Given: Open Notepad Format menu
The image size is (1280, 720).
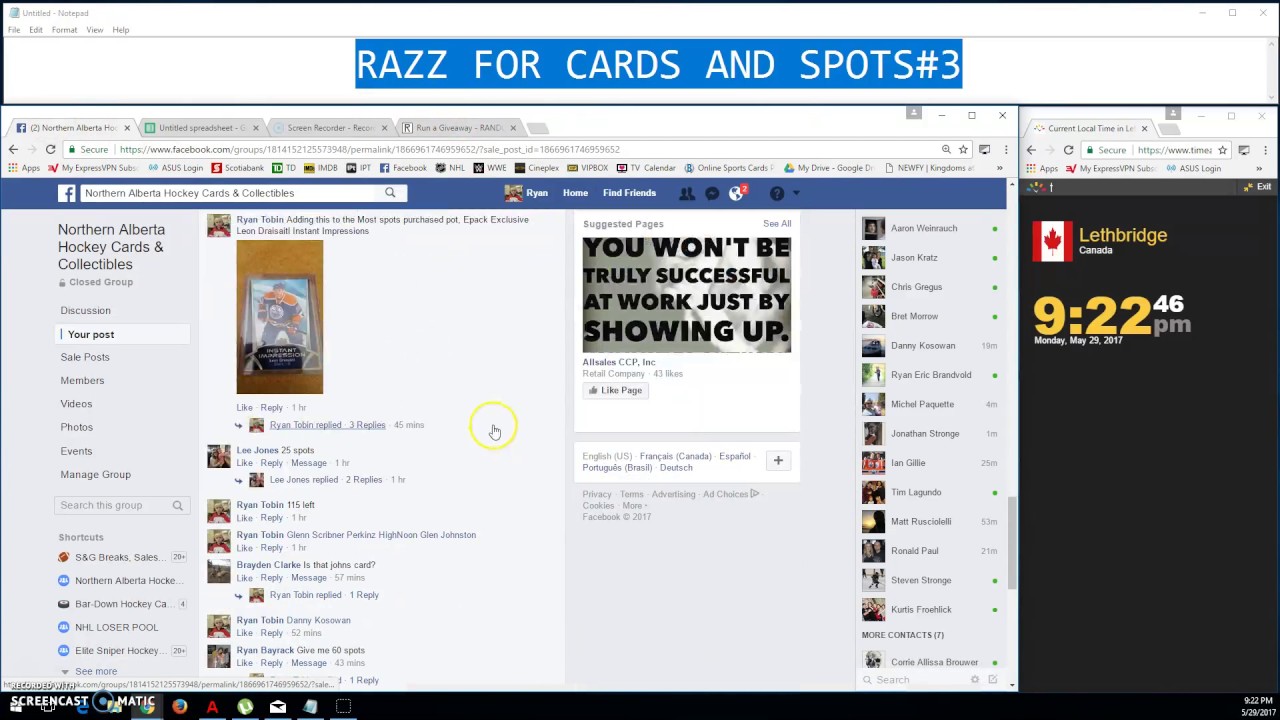Looking at the screenshot, I should click(x=64, y=30).
